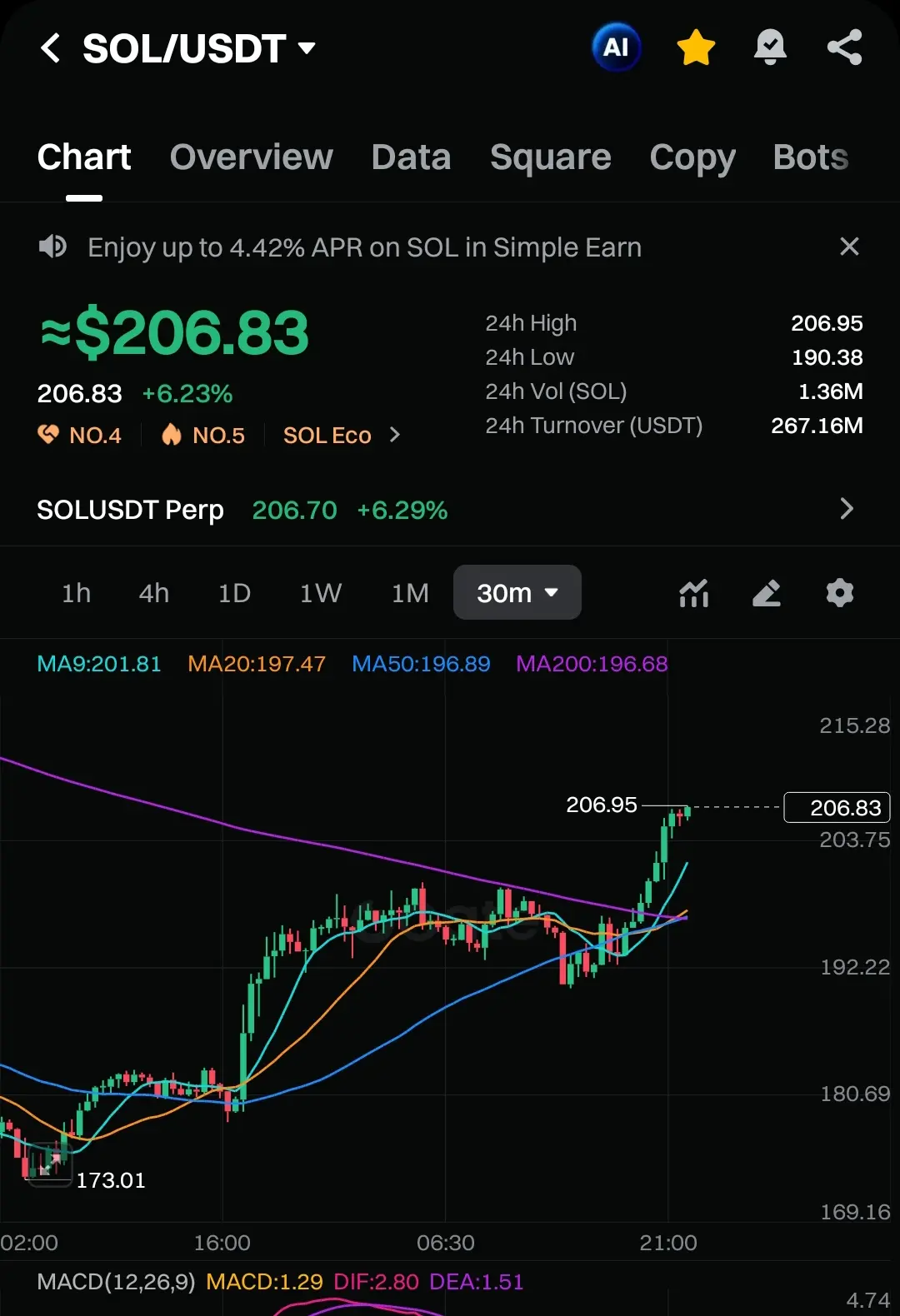Screen dimensions: 900x1316
Task: Tap the expand chart icon near 173.01
Action: (x=50, y=1164)
